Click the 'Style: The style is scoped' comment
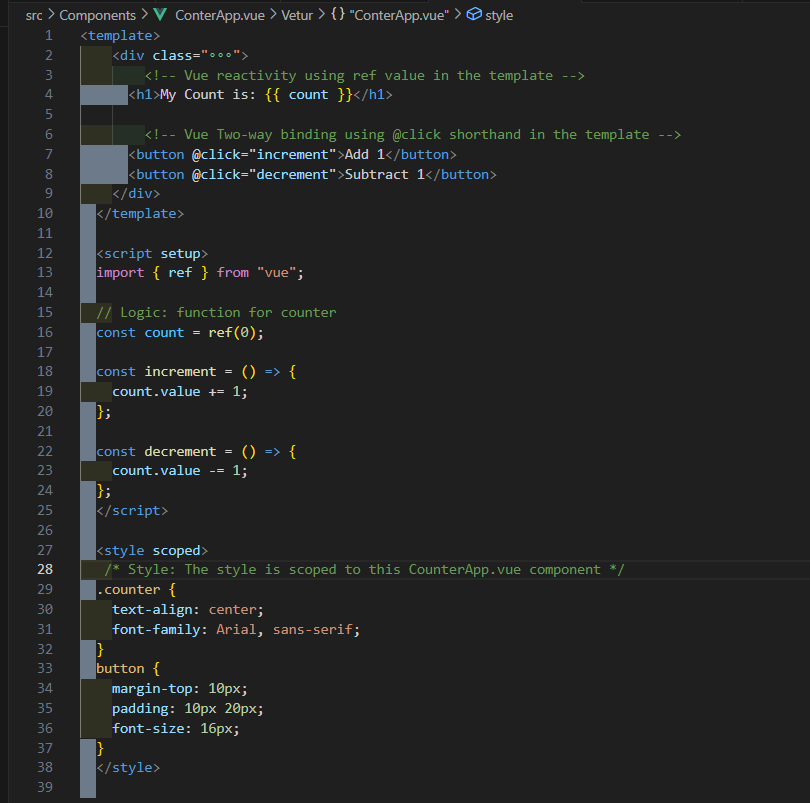 pyautogui.click(x=365, y=569)
